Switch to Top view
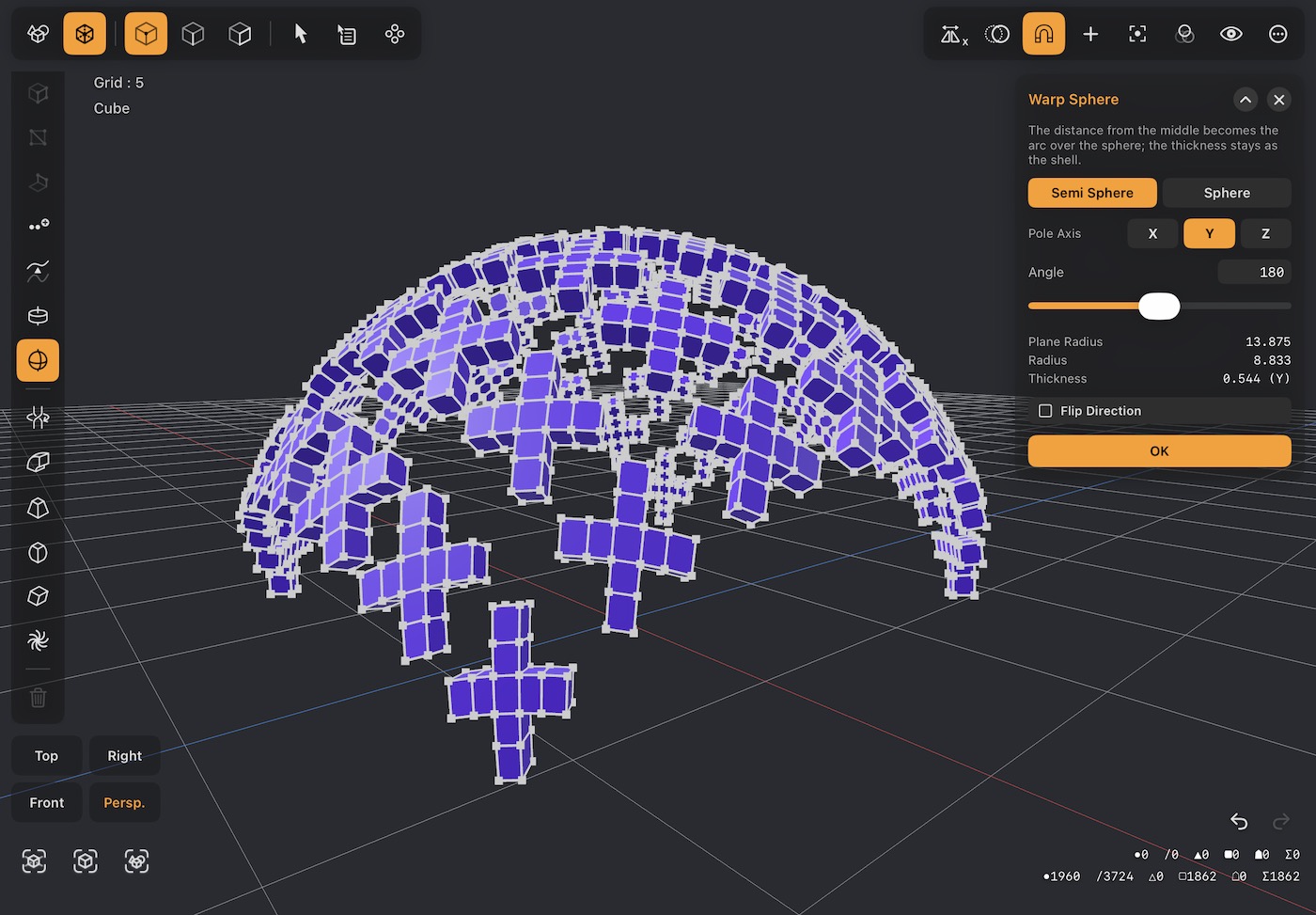Screen dimensions: 1316x915 click(46, 756)
